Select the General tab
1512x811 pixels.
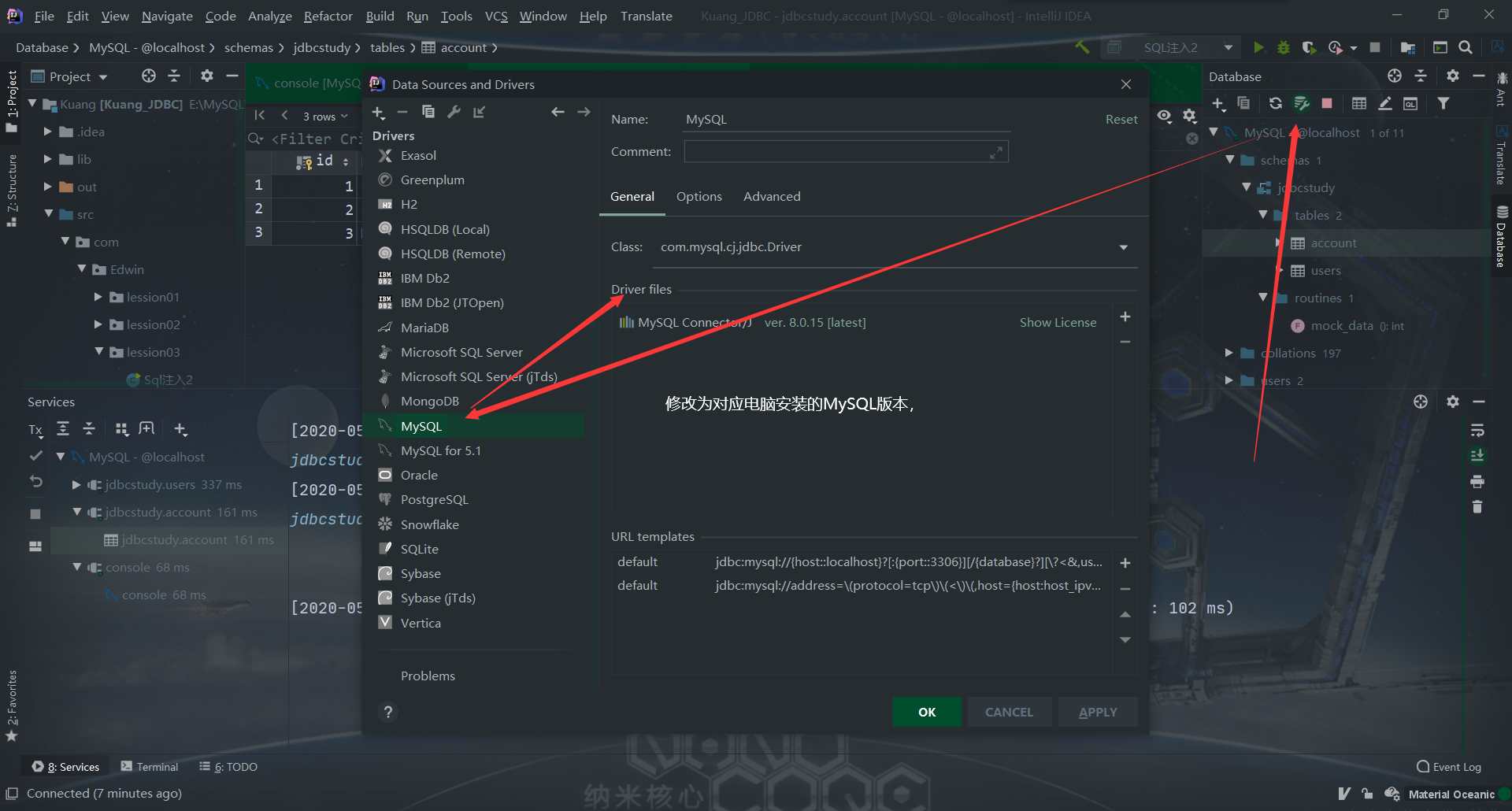coord(632,196)
